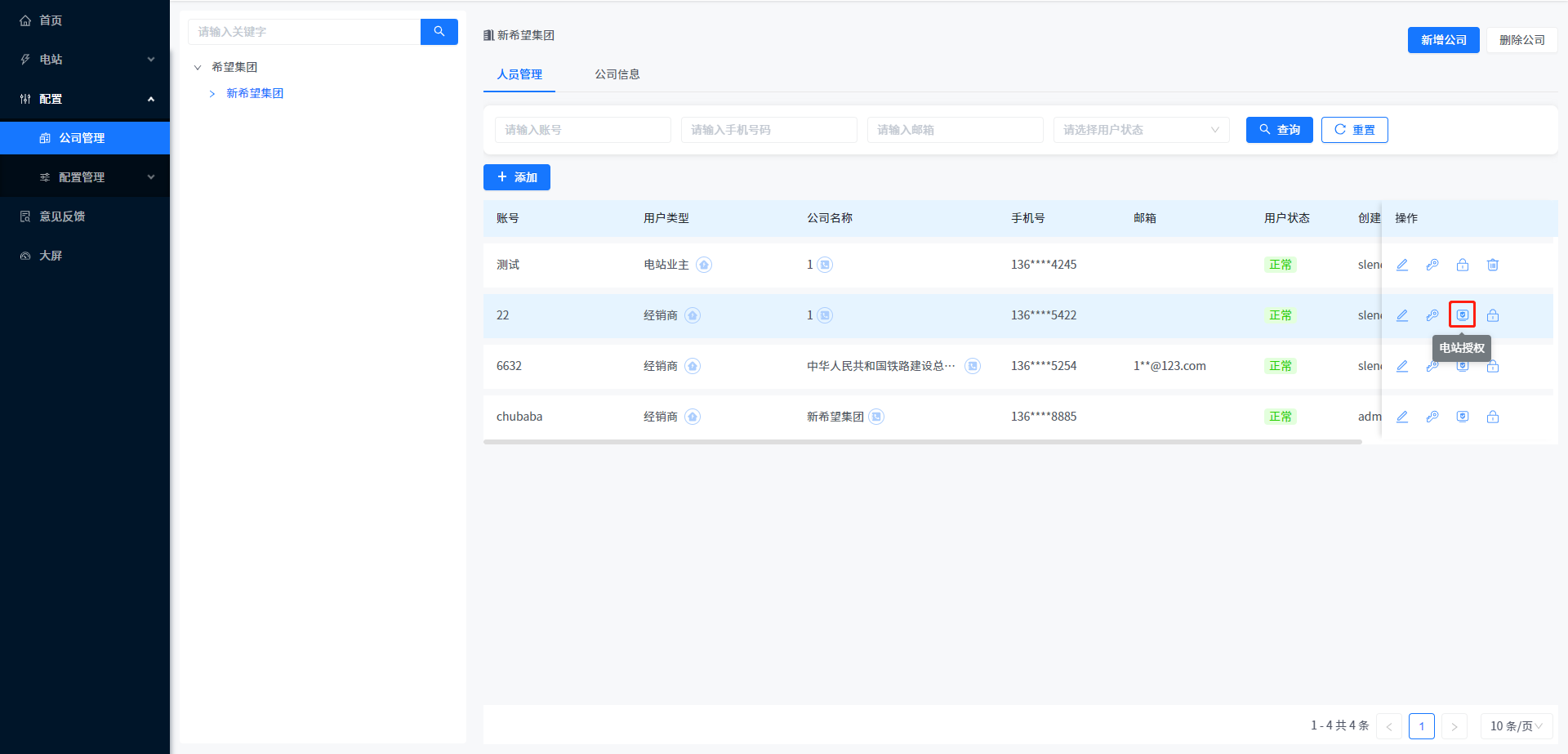Viewport: 1568px width, 754px height.
Task: Click the search magnifier icon beside keyword box
Action: coord(439,32)
